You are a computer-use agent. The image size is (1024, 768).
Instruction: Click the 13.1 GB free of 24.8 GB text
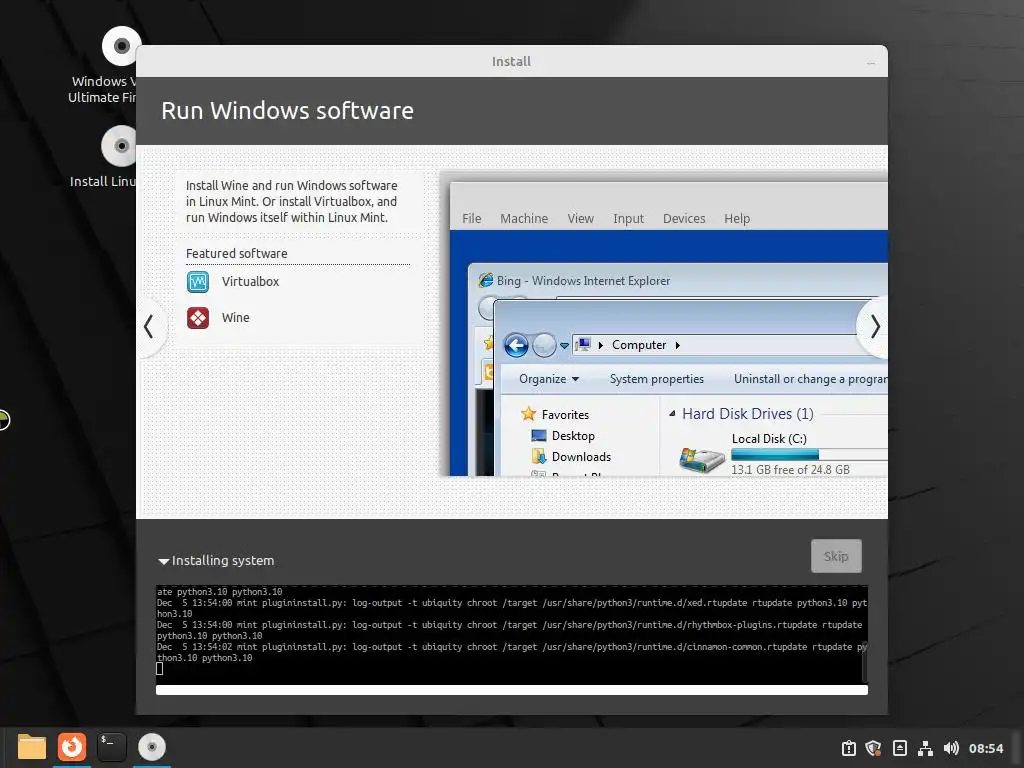point(790,470)
